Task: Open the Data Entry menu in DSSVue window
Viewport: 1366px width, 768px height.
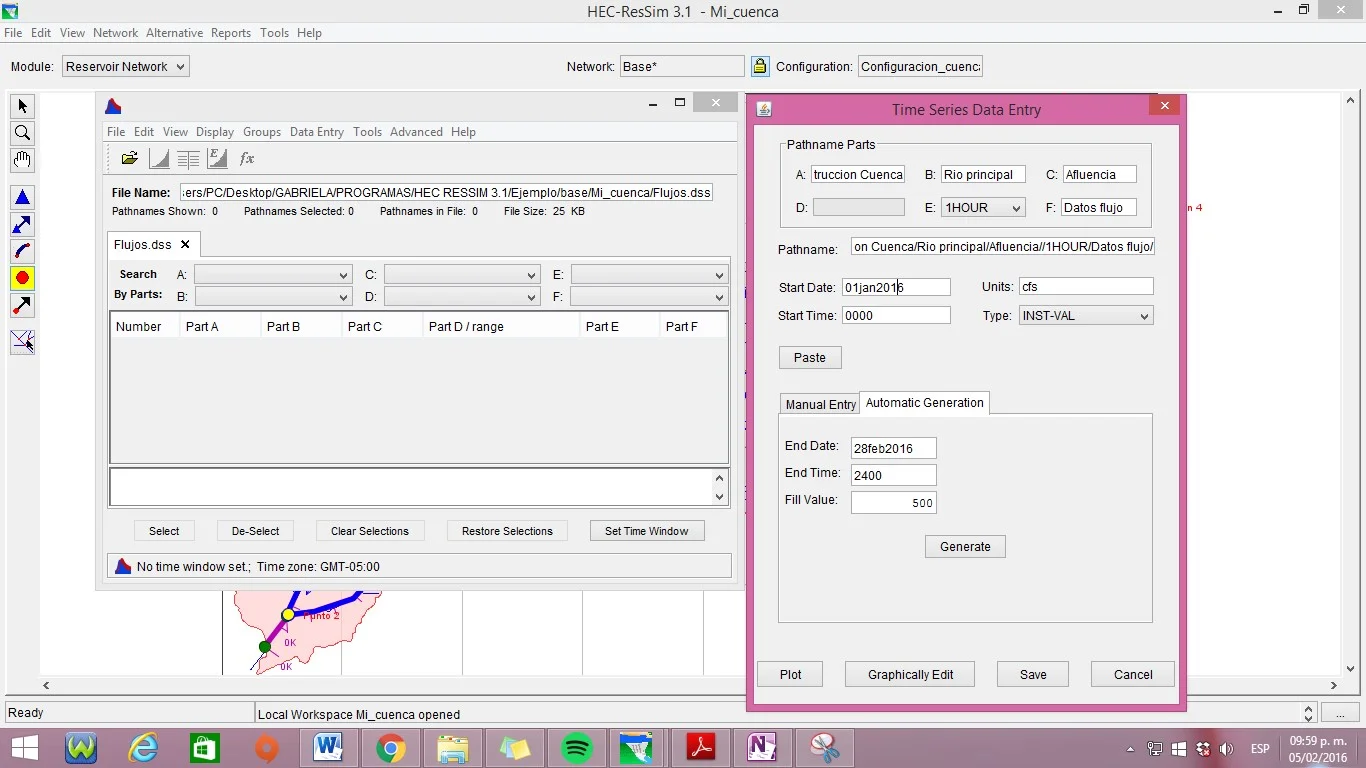Action: pyautogui.click(x=317, y=131)
